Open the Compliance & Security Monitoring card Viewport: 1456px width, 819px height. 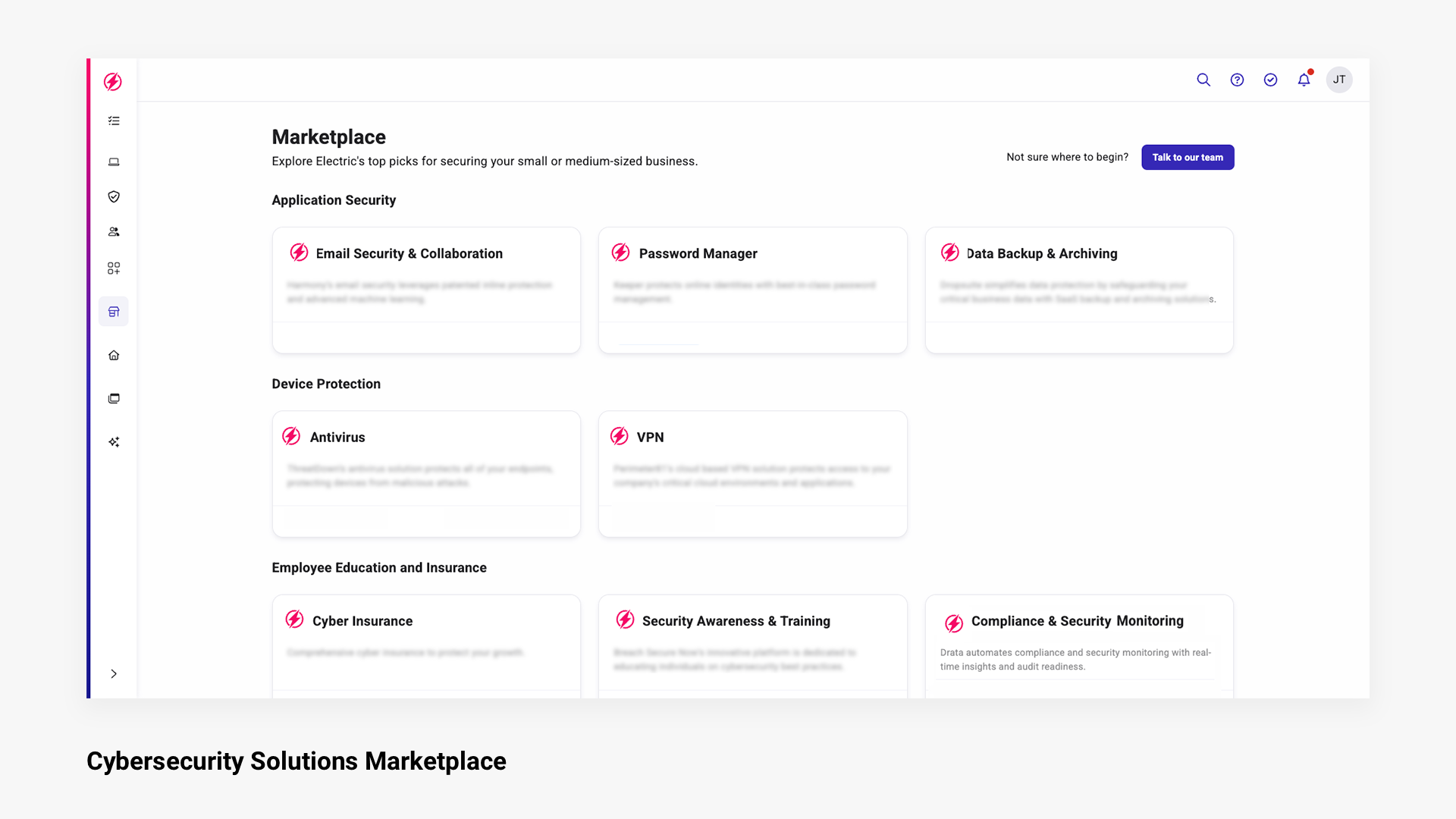tap(1078, 645)
